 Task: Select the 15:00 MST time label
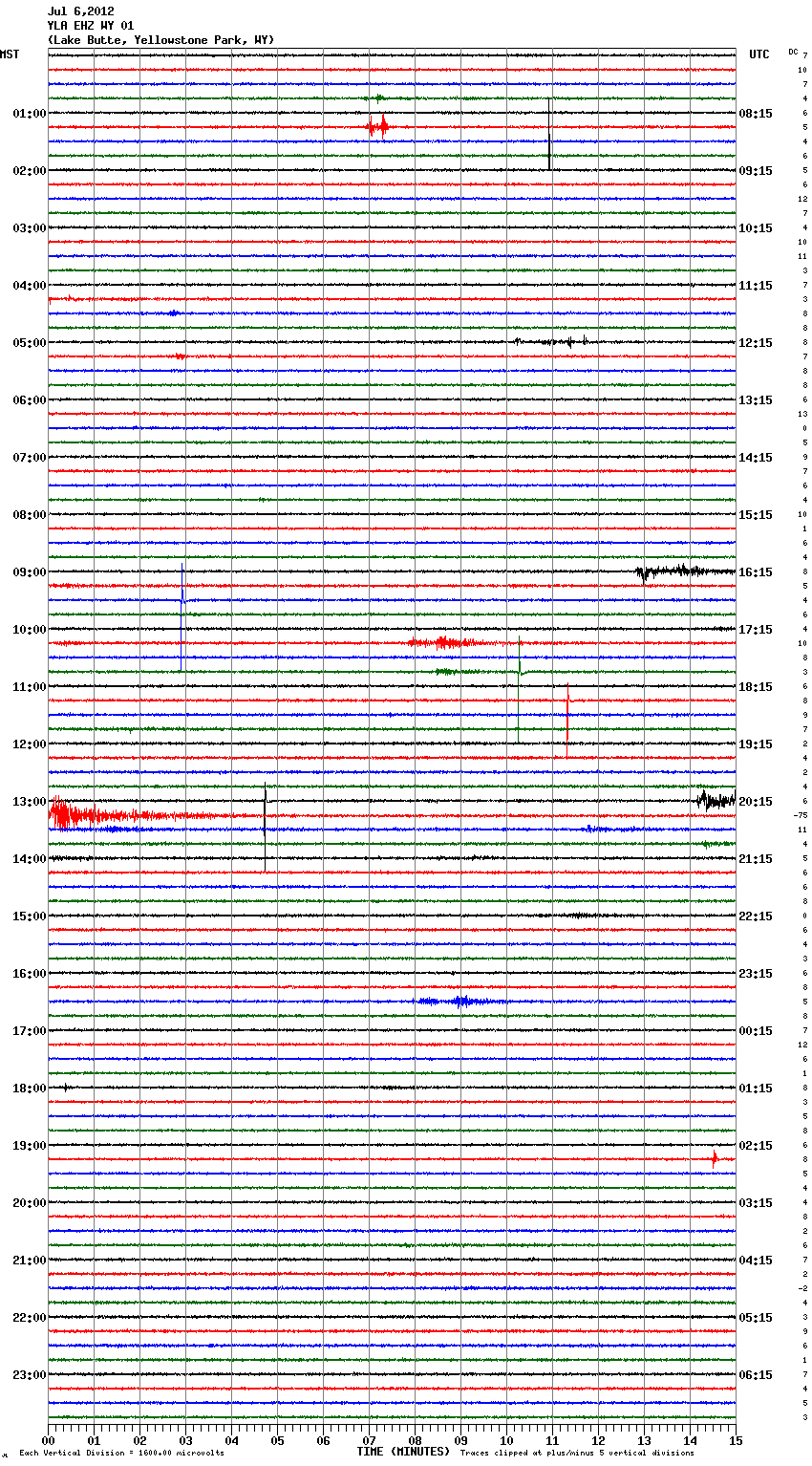30,916
